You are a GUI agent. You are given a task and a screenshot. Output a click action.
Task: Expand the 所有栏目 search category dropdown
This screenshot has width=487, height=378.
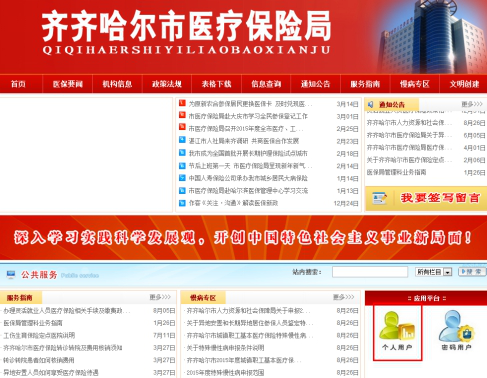434,272
